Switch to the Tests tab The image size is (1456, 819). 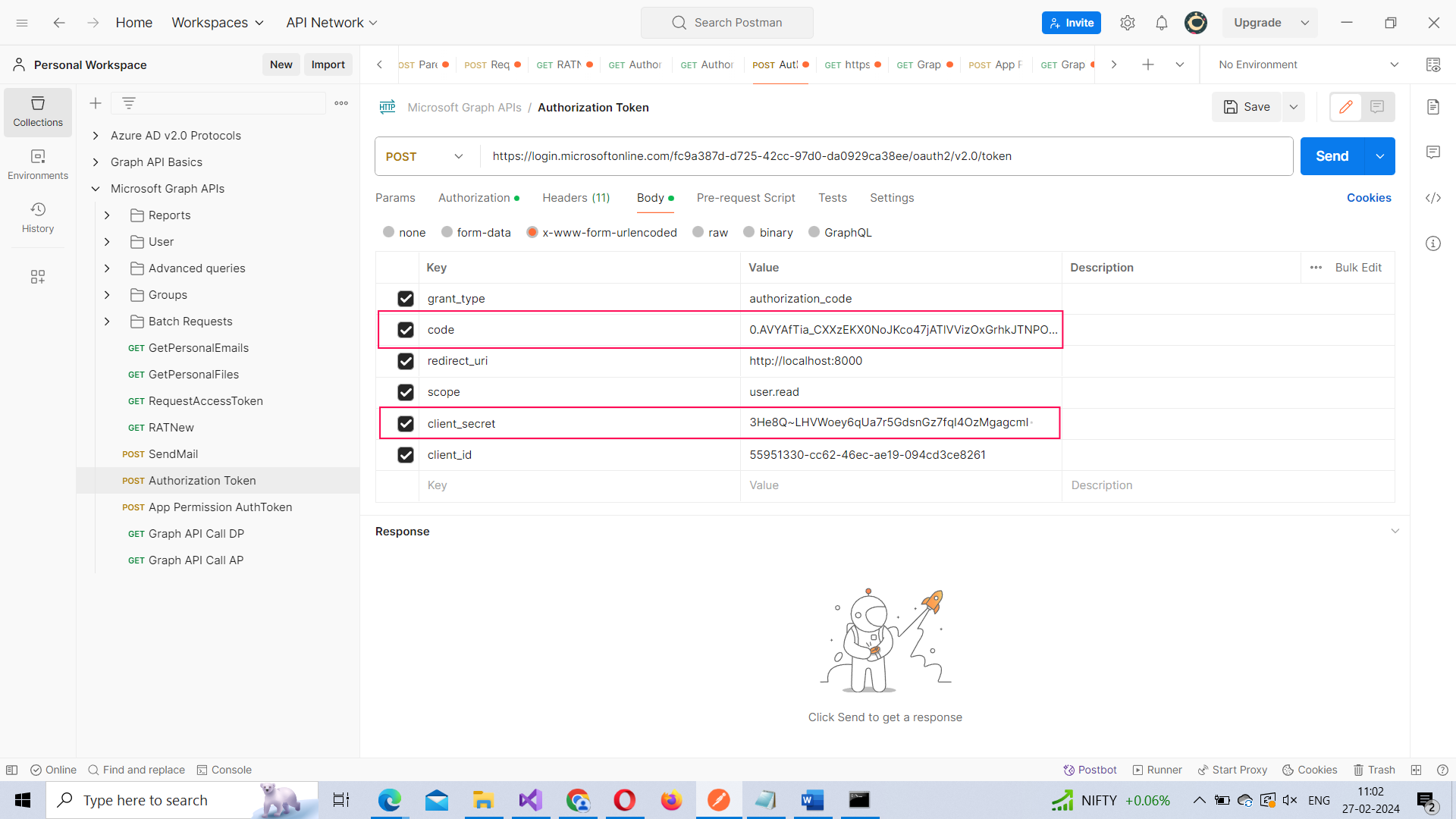click(833, 198)
